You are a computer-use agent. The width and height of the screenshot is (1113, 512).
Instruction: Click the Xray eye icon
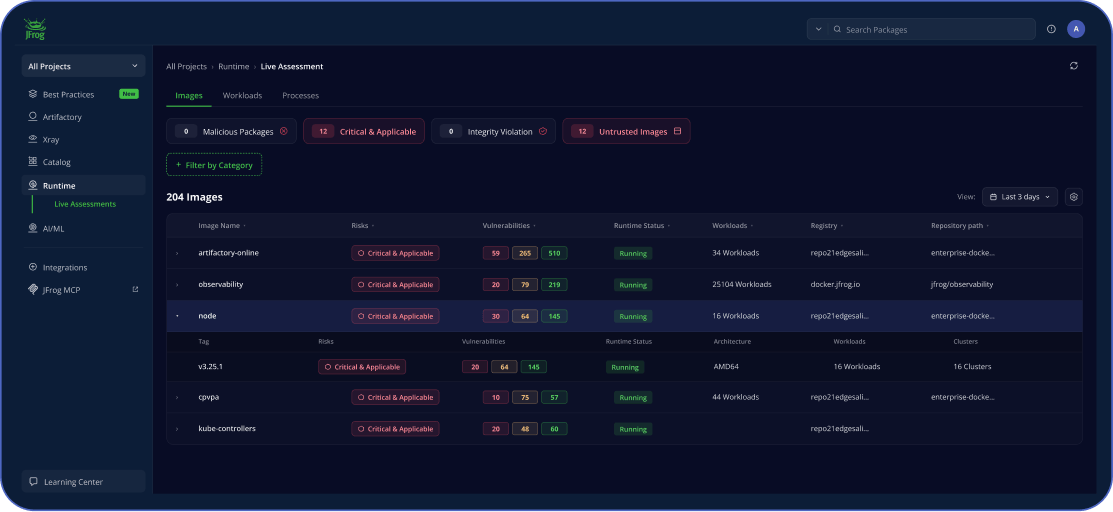point(33,139)
